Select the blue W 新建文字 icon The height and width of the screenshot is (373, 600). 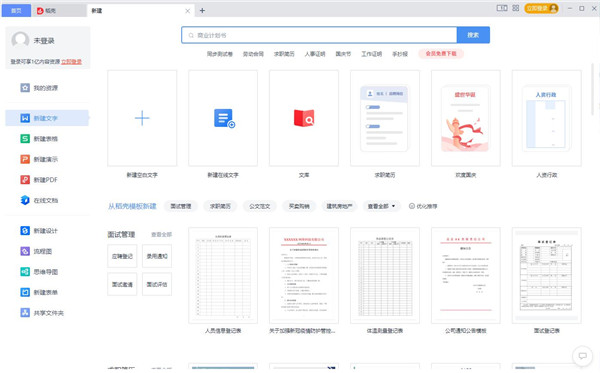(x=25, y=118)
